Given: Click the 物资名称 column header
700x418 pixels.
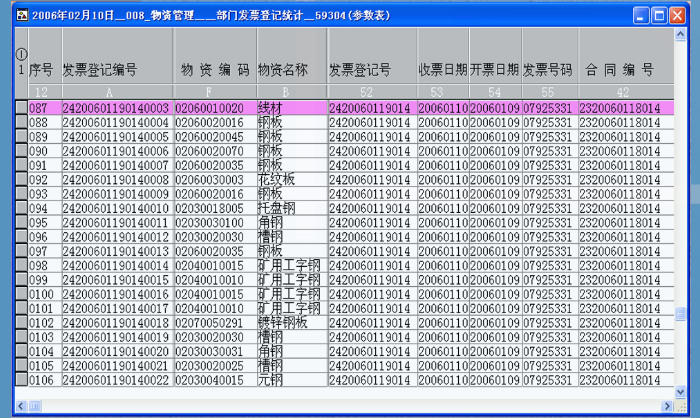Looking at the screenshot, I should [283, 70].
